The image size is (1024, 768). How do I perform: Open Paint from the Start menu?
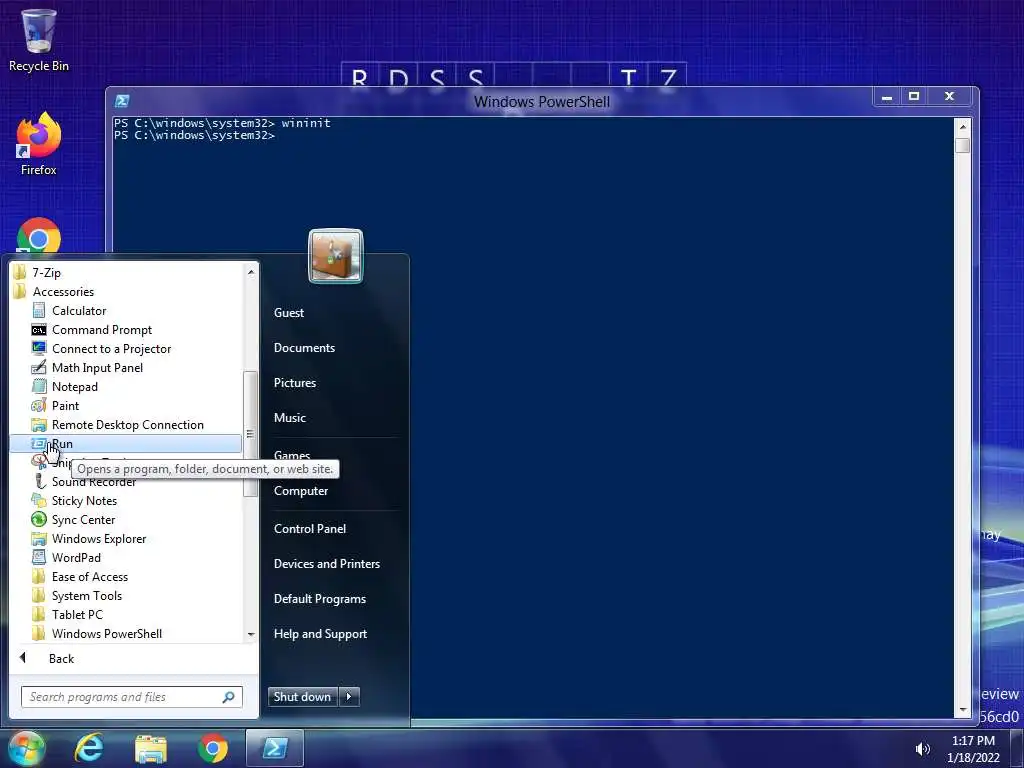point(65,406)
